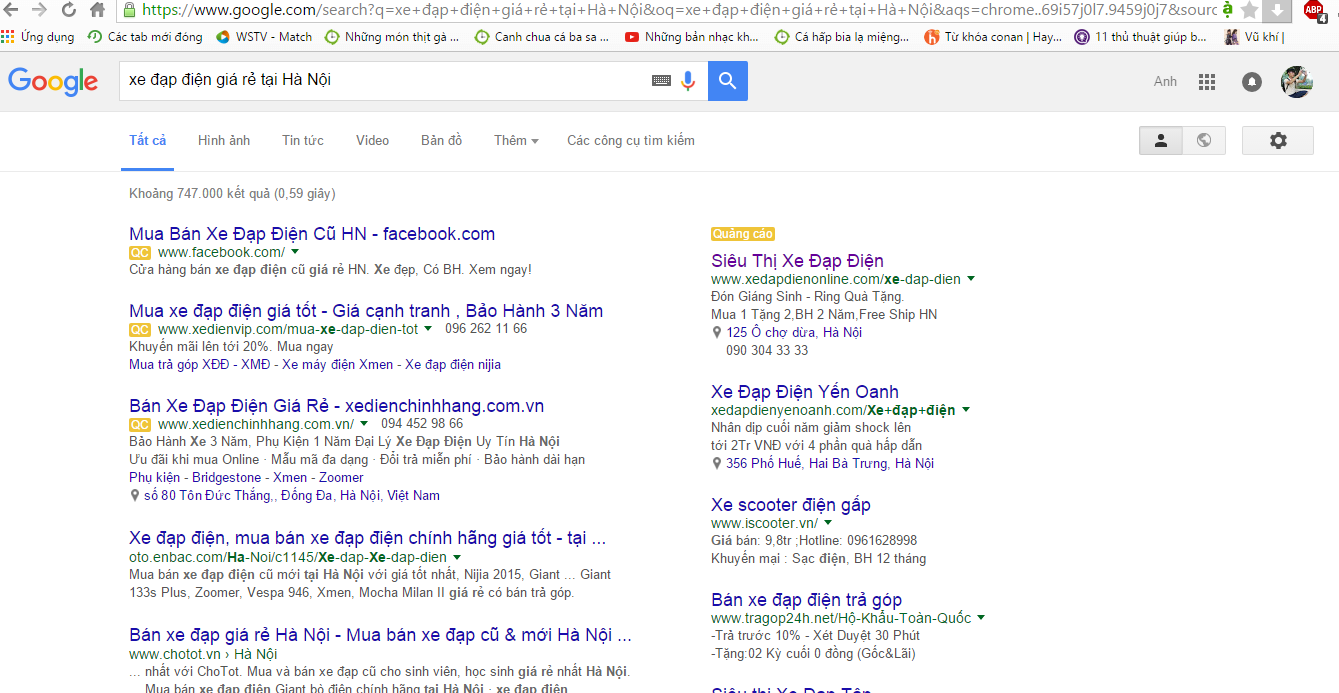Switch to the Hình ảnh tab
Viewport: 1339px width, 693px height.
(x=224, y=141)
